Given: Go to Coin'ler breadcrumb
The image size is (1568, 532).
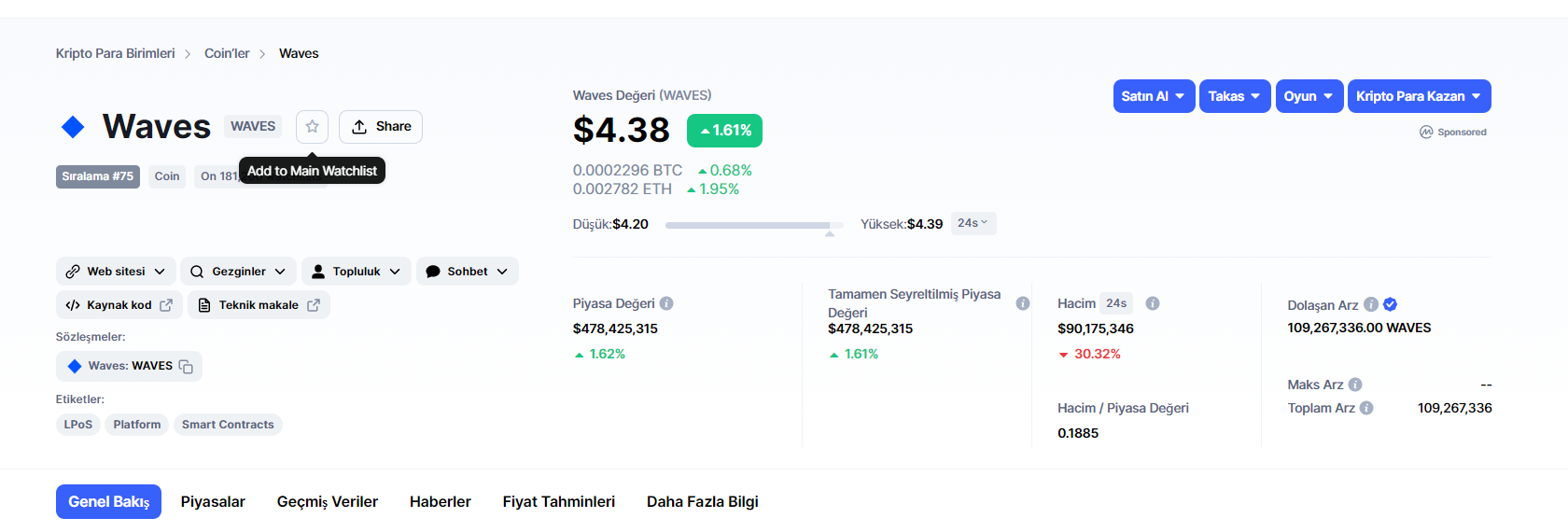Looking at the screenshot, I should 227,53.
